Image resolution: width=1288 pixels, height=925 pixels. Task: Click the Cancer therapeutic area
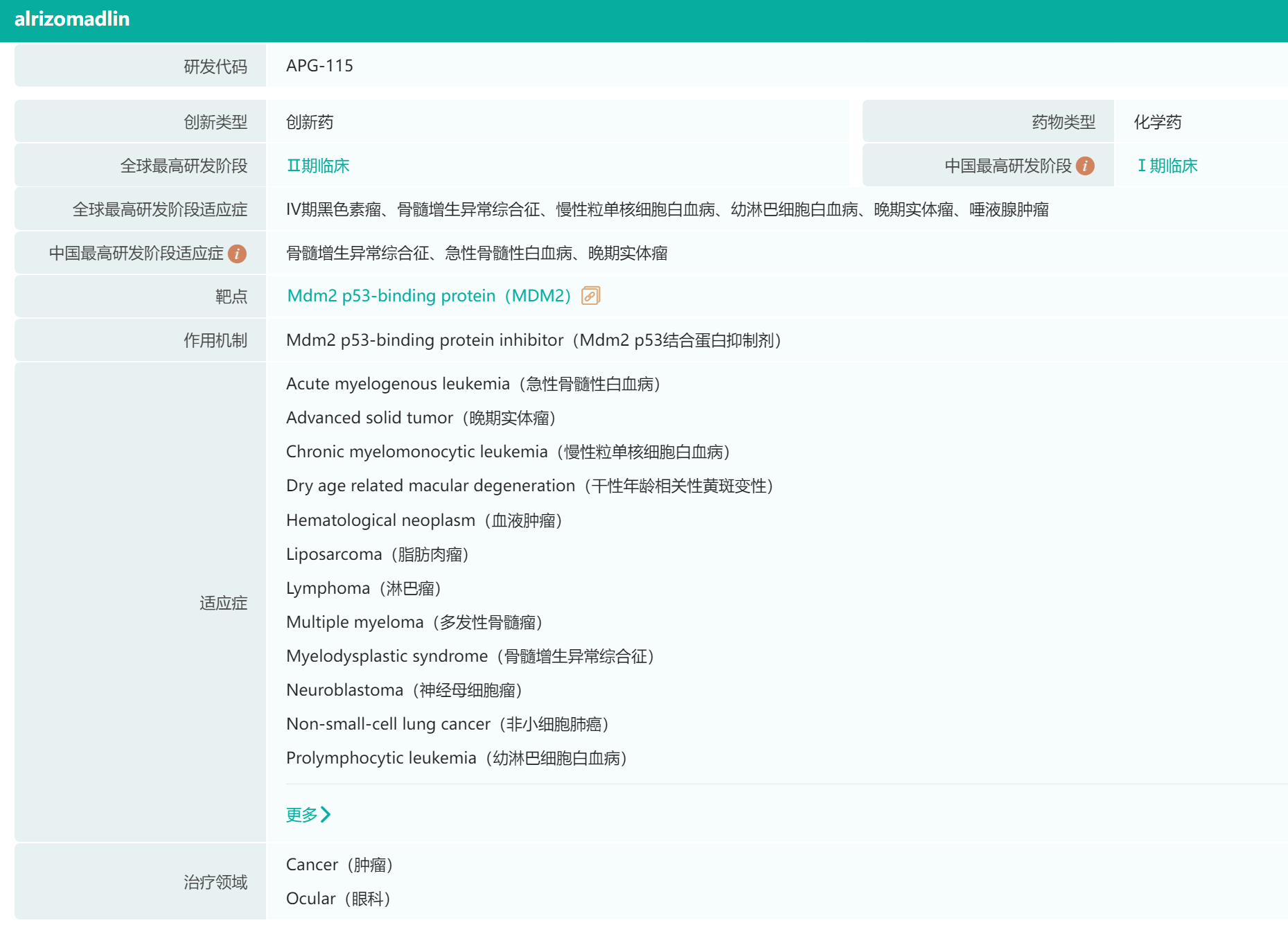click(339, 865)
